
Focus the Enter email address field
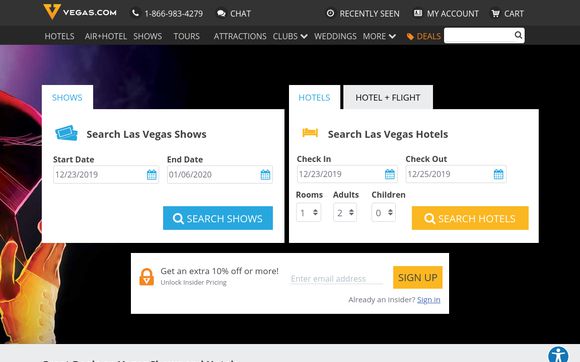tap(337, 278)
